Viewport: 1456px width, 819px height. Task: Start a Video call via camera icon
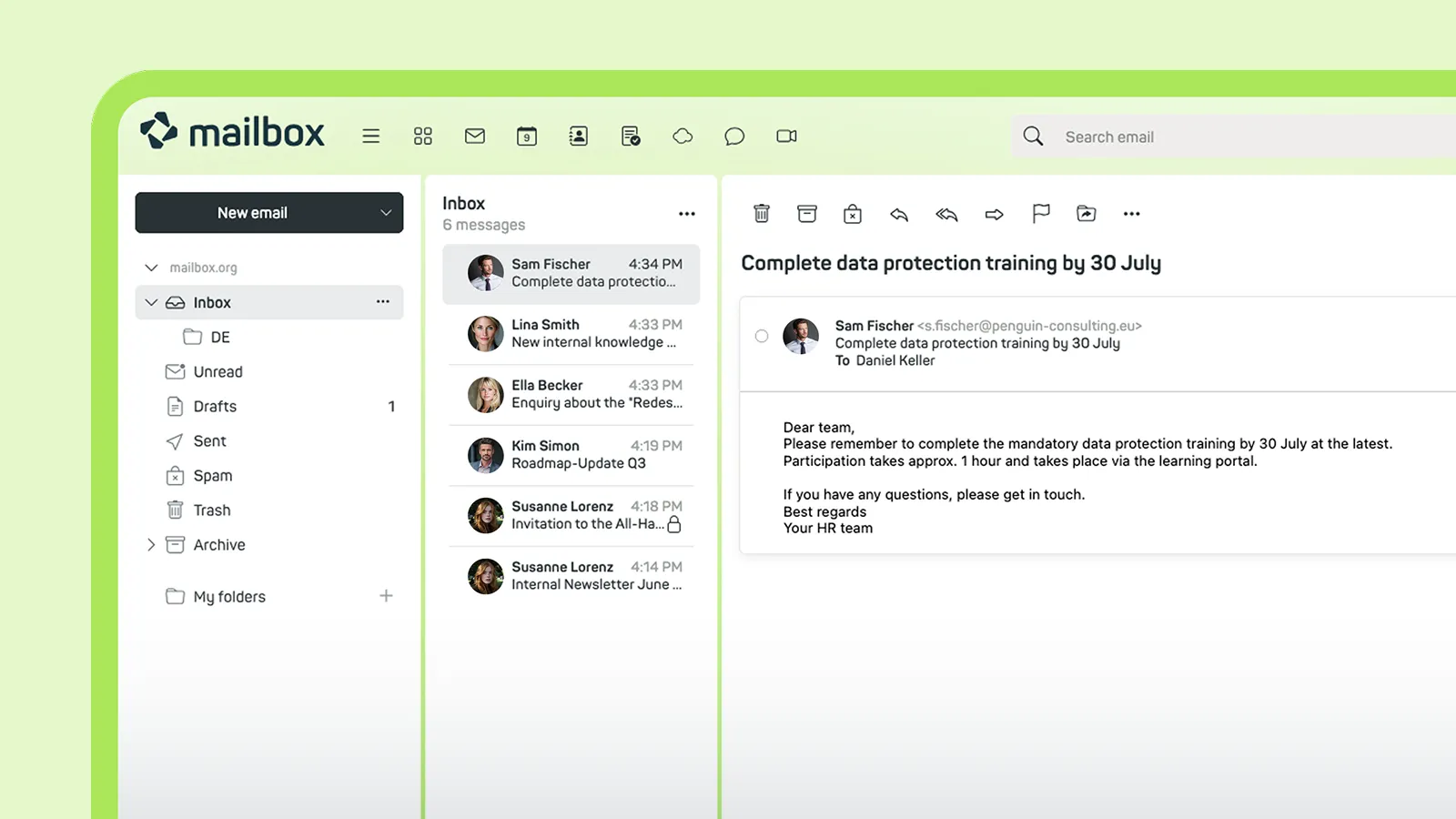(786, 136)
